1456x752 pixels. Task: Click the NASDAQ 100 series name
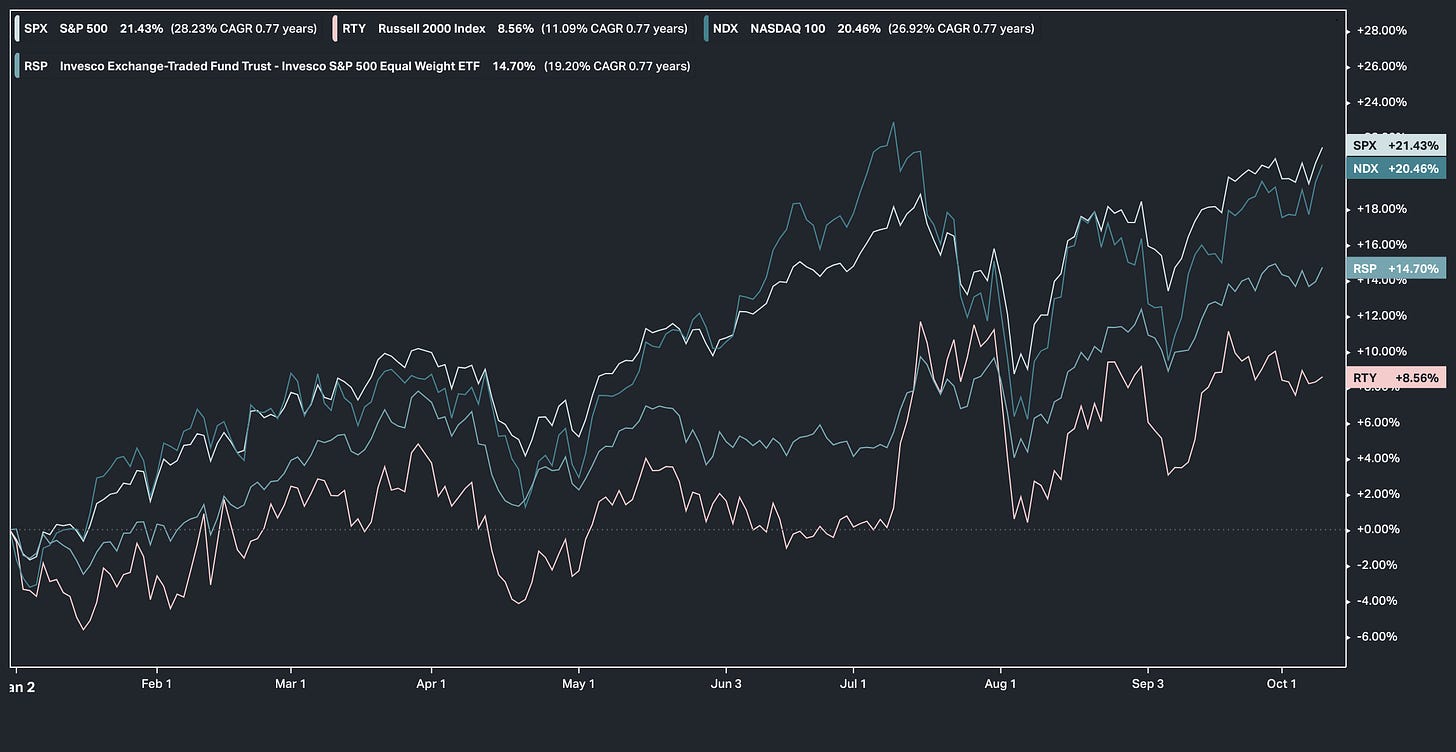[788, 29]
